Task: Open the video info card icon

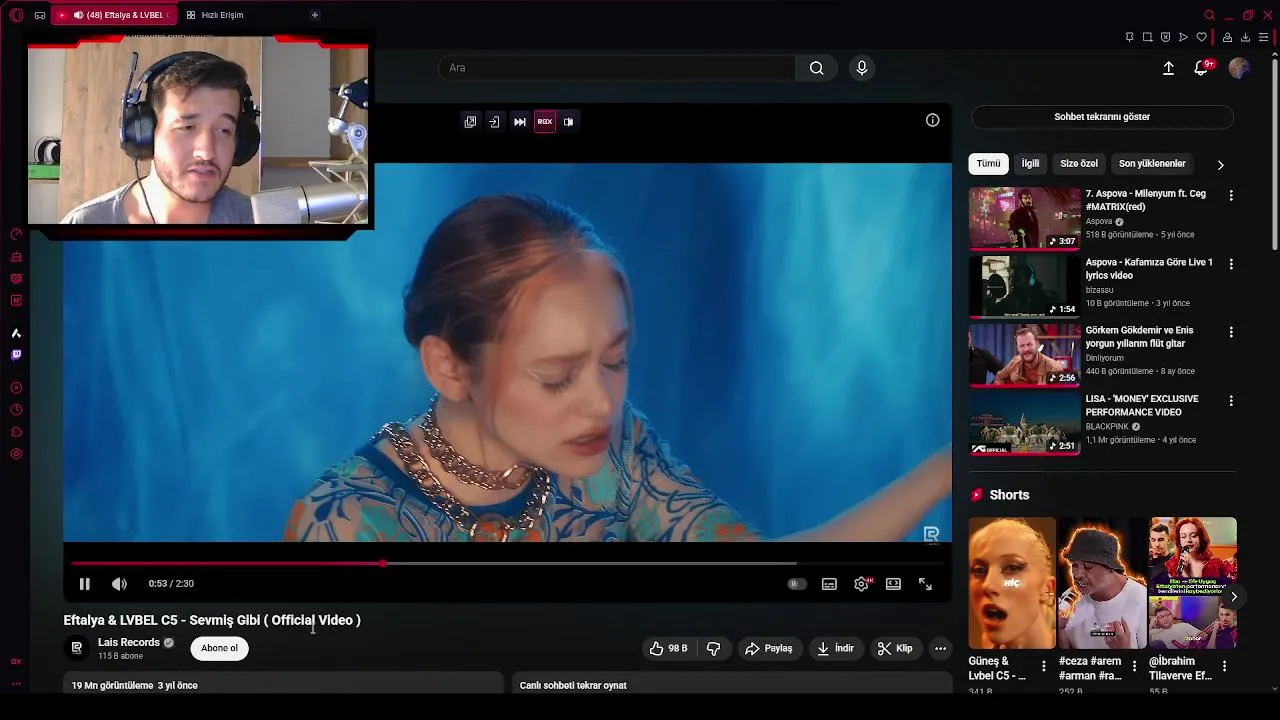Action: 932,120
